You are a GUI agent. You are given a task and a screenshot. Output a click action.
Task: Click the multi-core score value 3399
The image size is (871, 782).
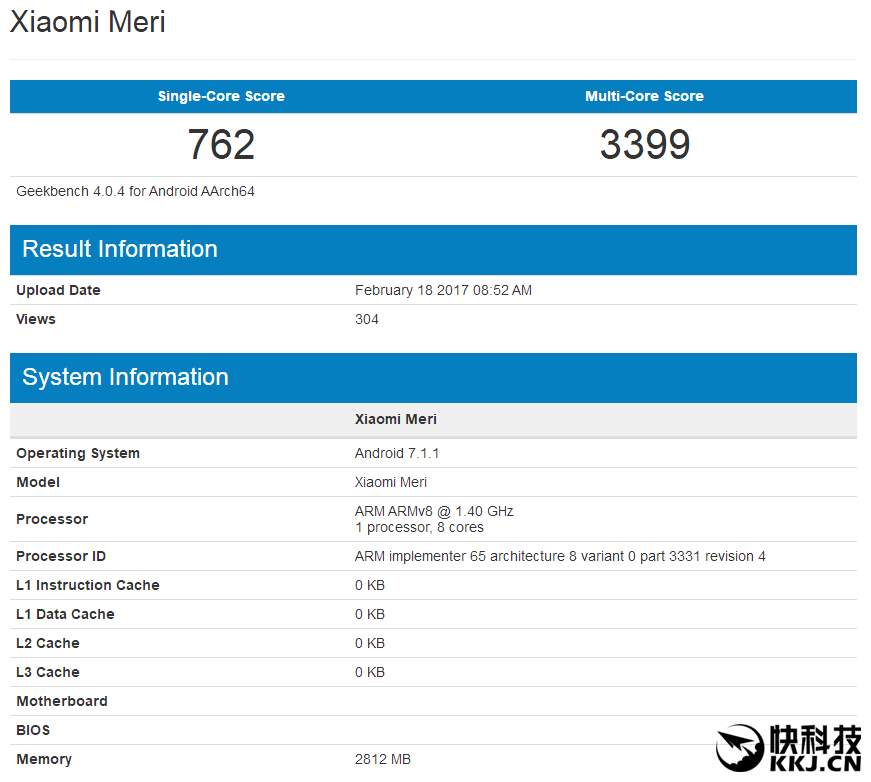(644, 145)
